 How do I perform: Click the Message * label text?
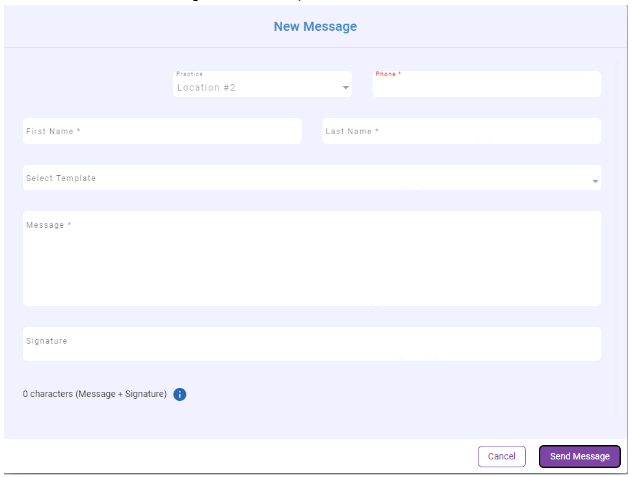click(x=49, y=225)
